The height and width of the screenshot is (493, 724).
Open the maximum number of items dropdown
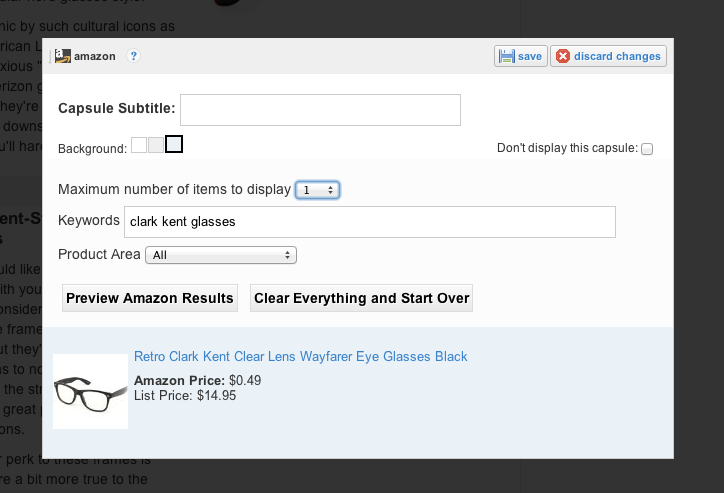[x=318, y=189]
